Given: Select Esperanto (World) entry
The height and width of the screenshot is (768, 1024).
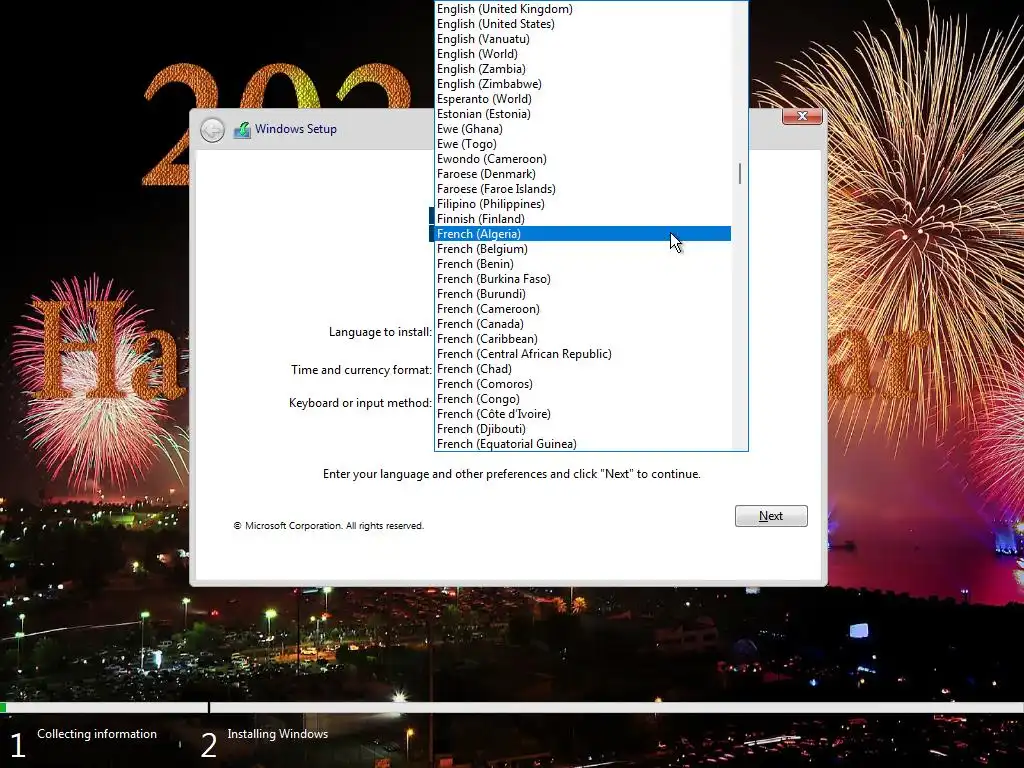Looking at the screenshot, I should [x=583, y=99].
